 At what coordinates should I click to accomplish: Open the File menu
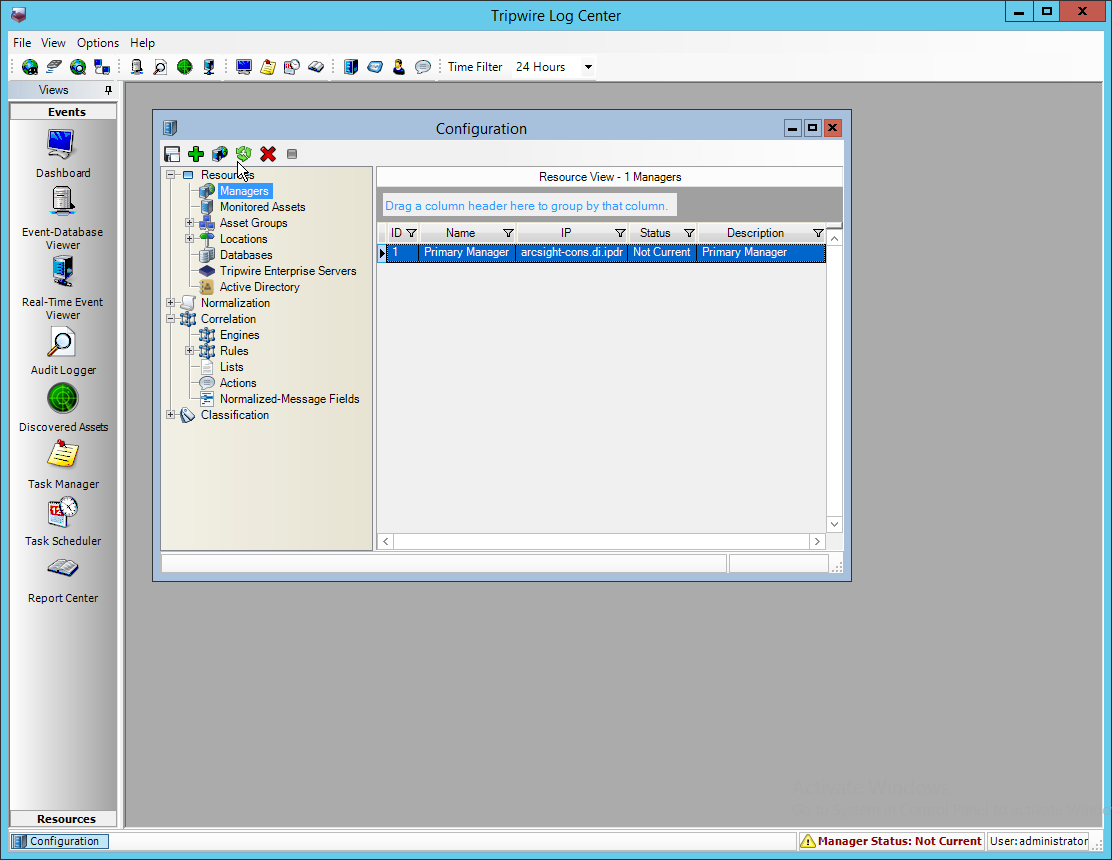(22, 43)
